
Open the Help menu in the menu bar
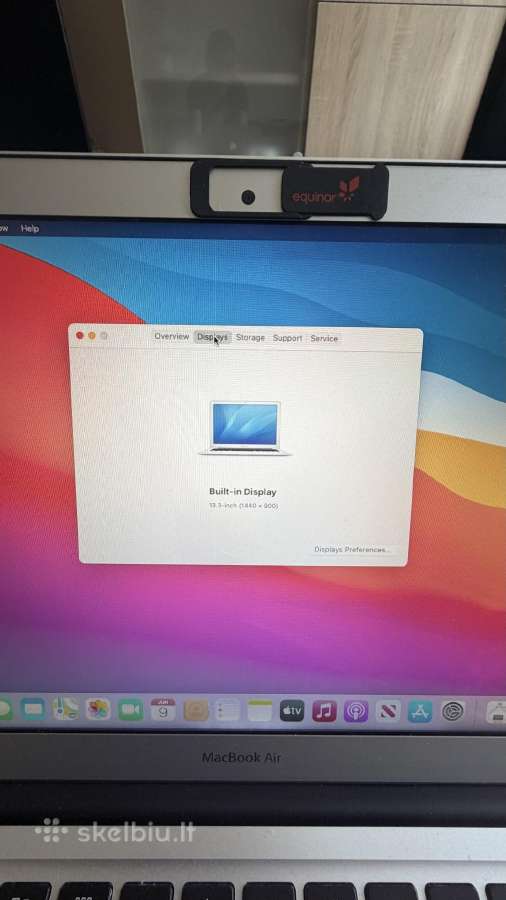[30, 228]
